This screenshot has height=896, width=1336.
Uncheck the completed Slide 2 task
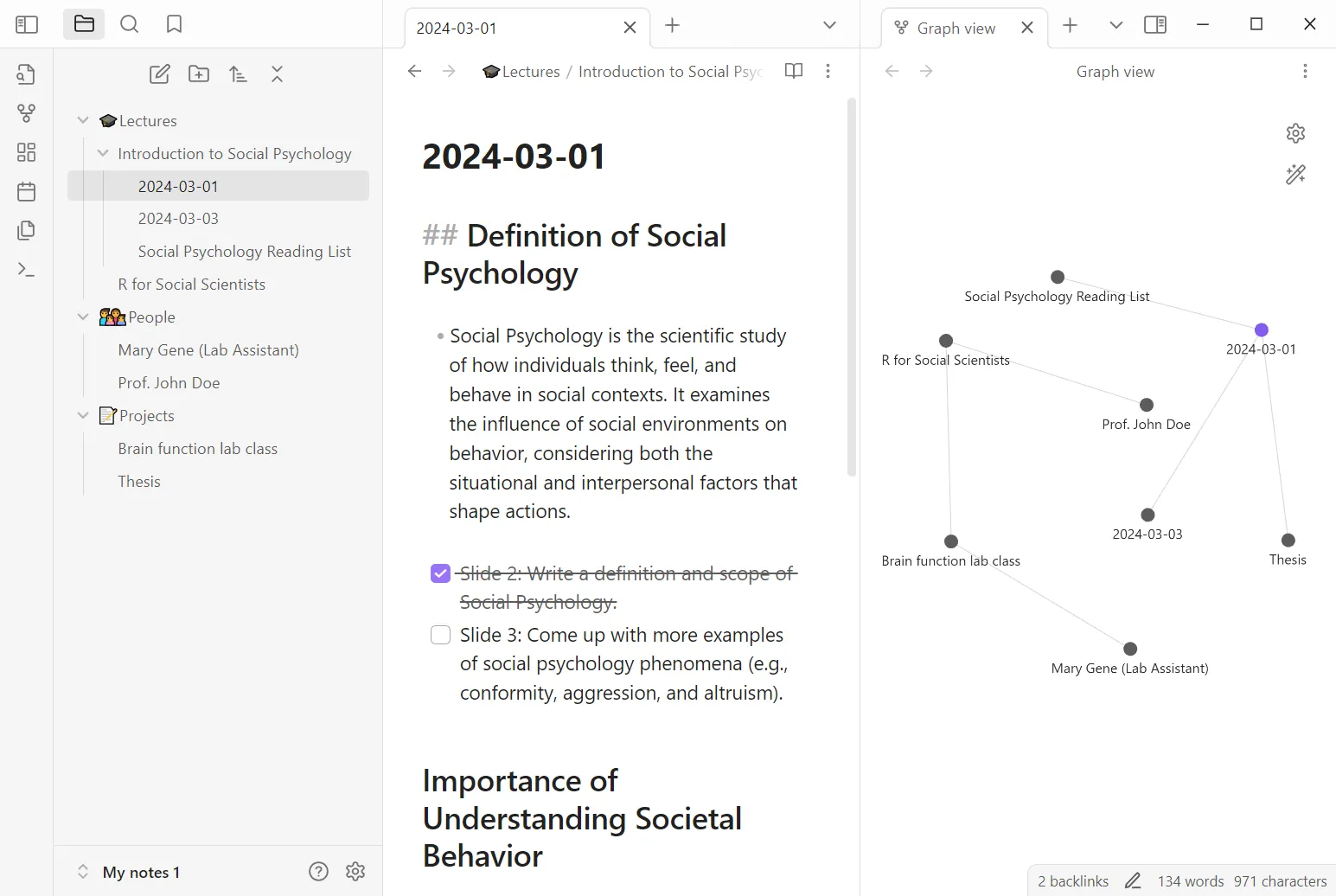[x=440, y=573]
